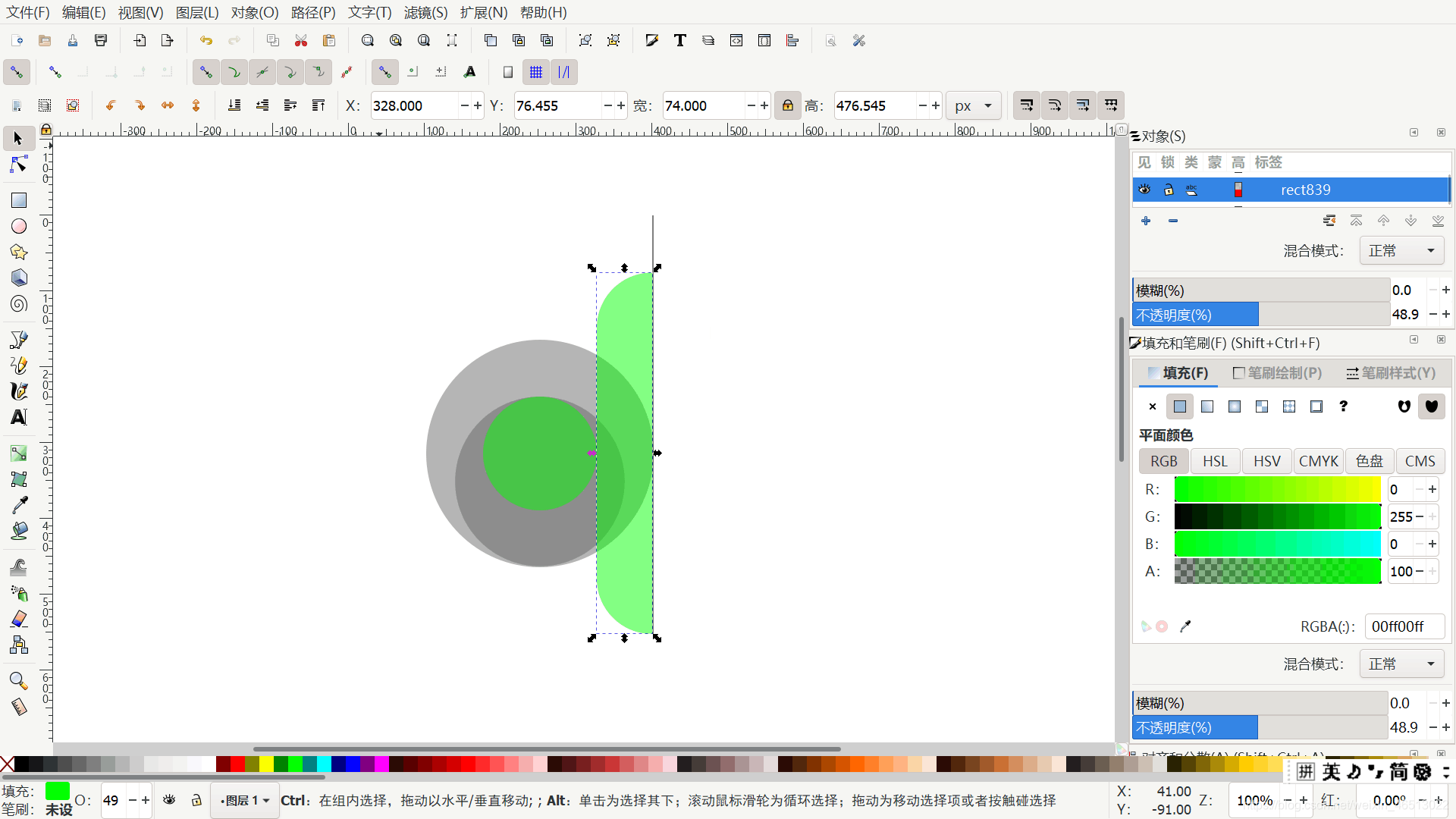Click the CMYK color mode button
1456x819 pixels.
click(x=1318, y=461)
